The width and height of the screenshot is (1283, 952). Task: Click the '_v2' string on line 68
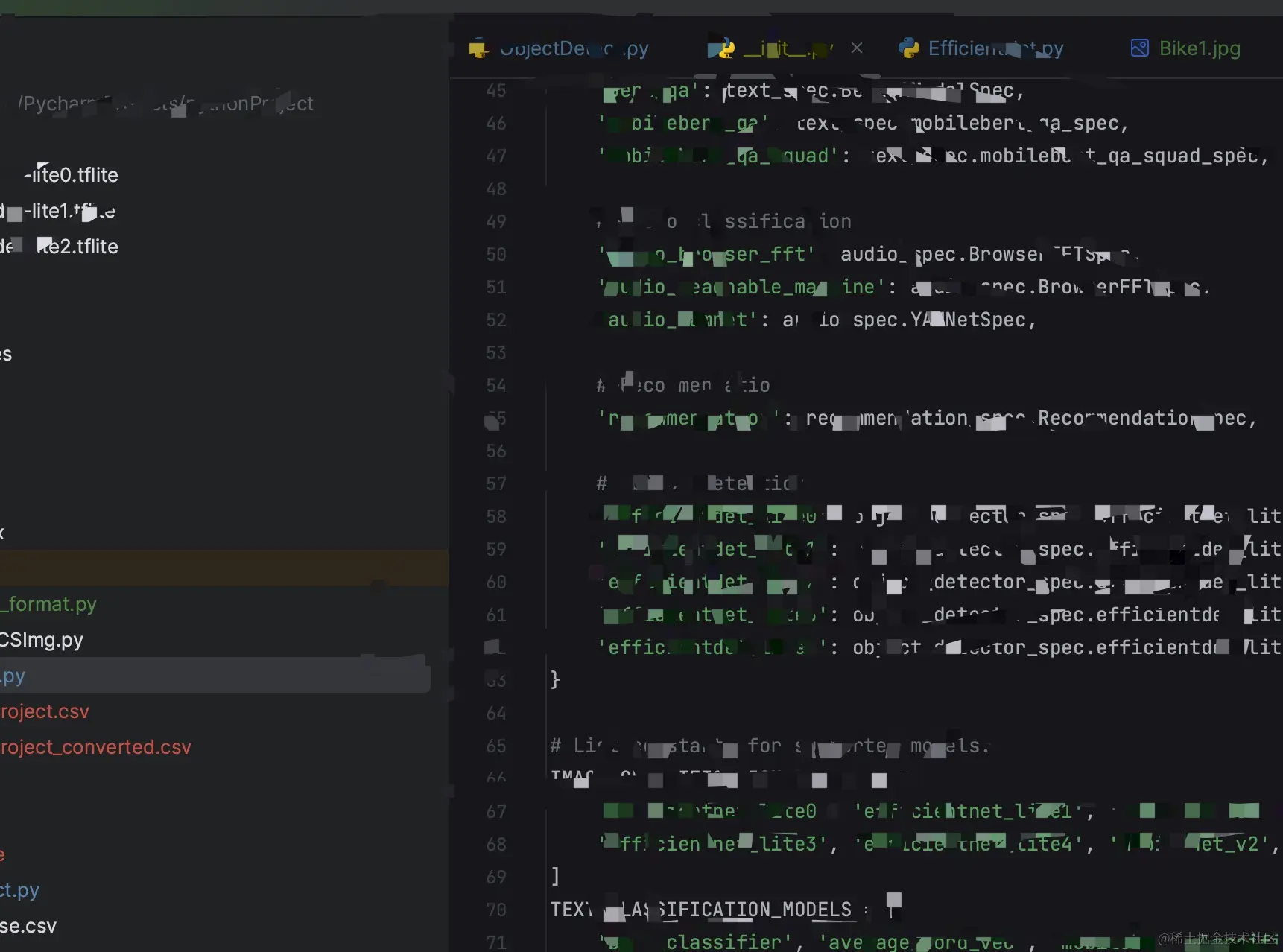[1242, 844]
